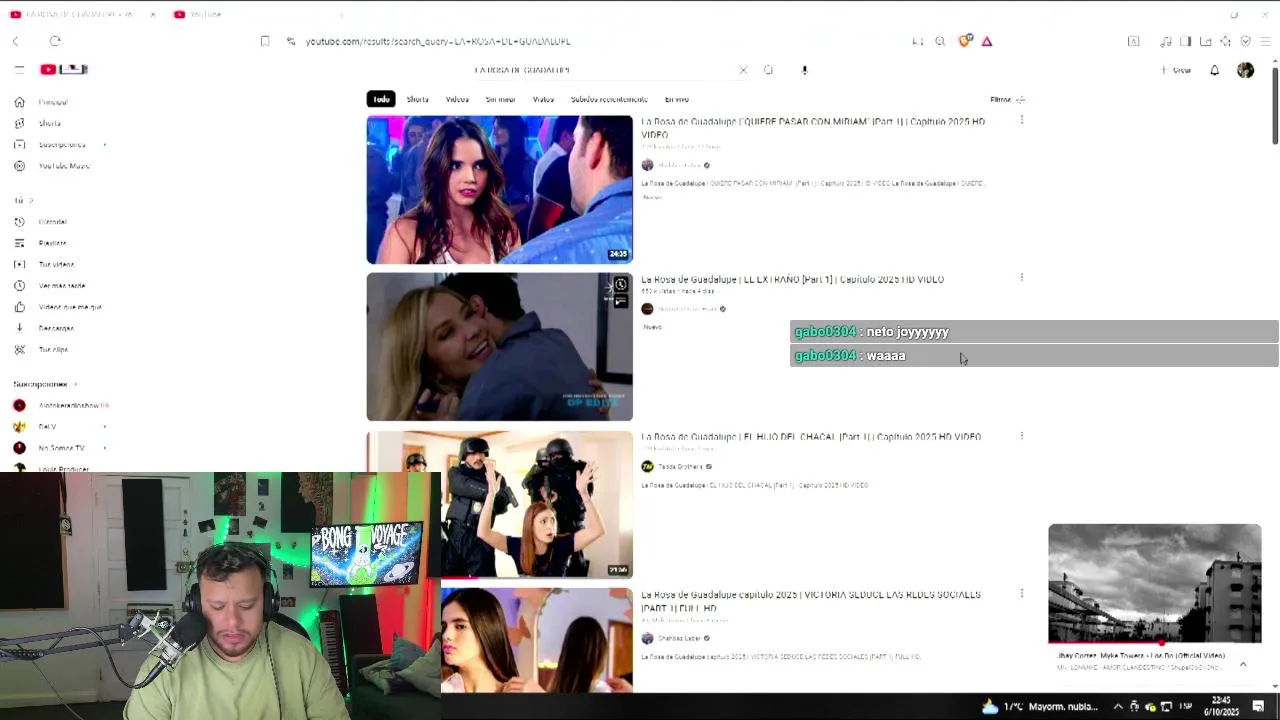Open the Filtros options
This screenshot has width=1280, height=720.
point(1007,99)
